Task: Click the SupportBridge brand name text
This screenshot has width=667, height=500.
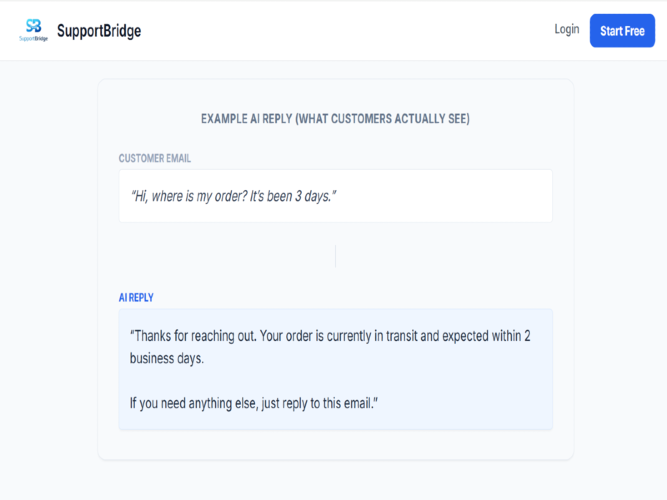Action: 99,31
